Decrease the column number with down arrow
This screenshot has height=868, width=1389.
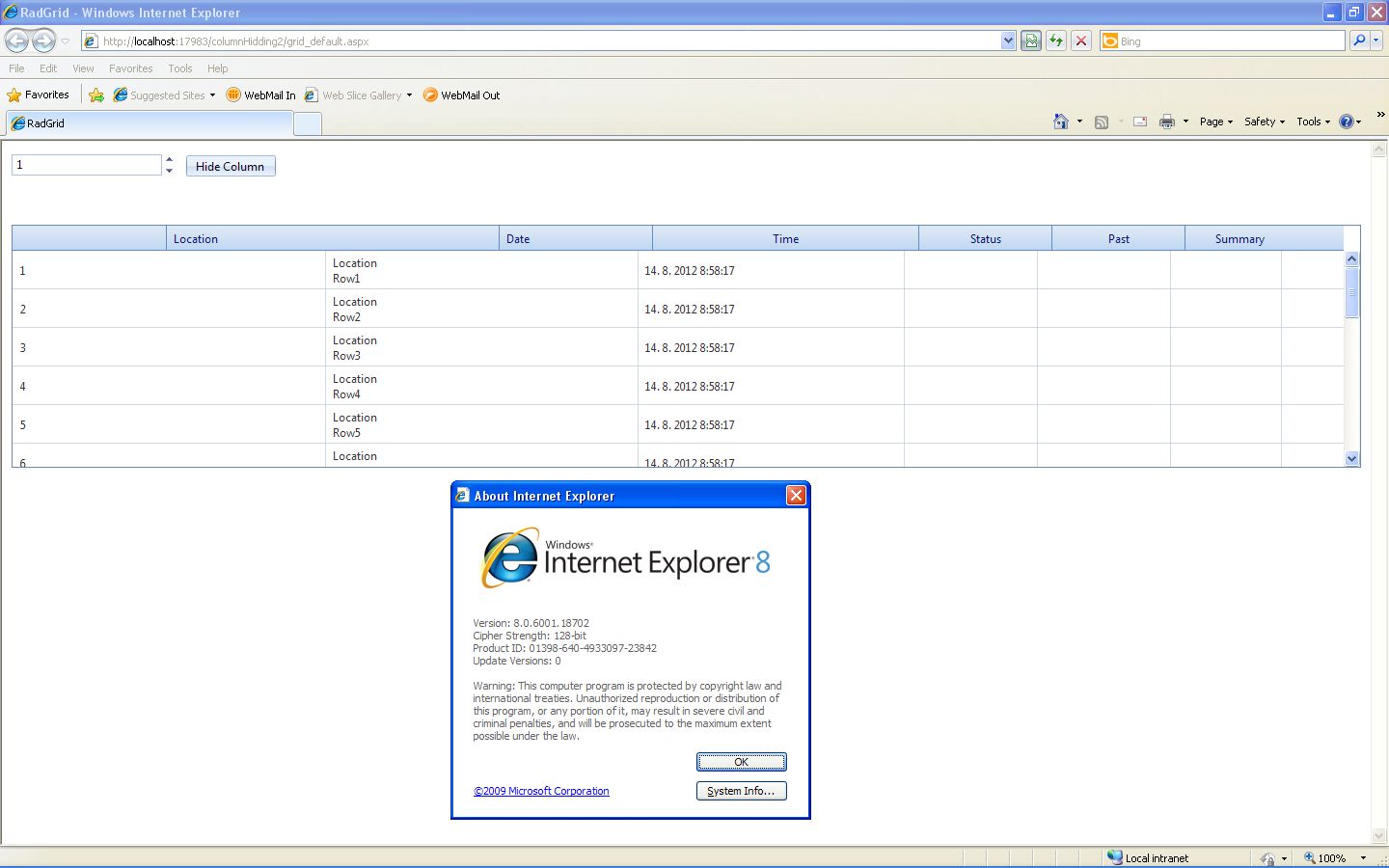tap(169, 171)
